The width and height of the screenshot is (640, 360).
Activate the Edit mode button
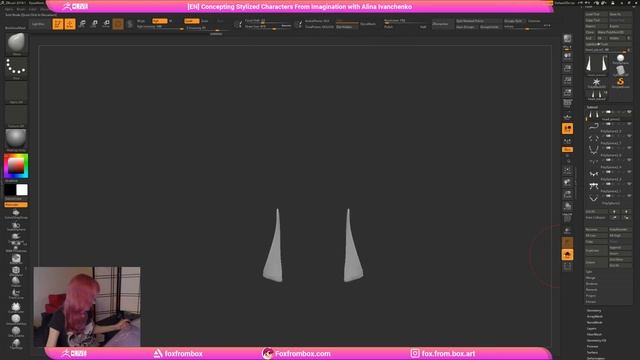pyautogui.click(x=58, y=24)
